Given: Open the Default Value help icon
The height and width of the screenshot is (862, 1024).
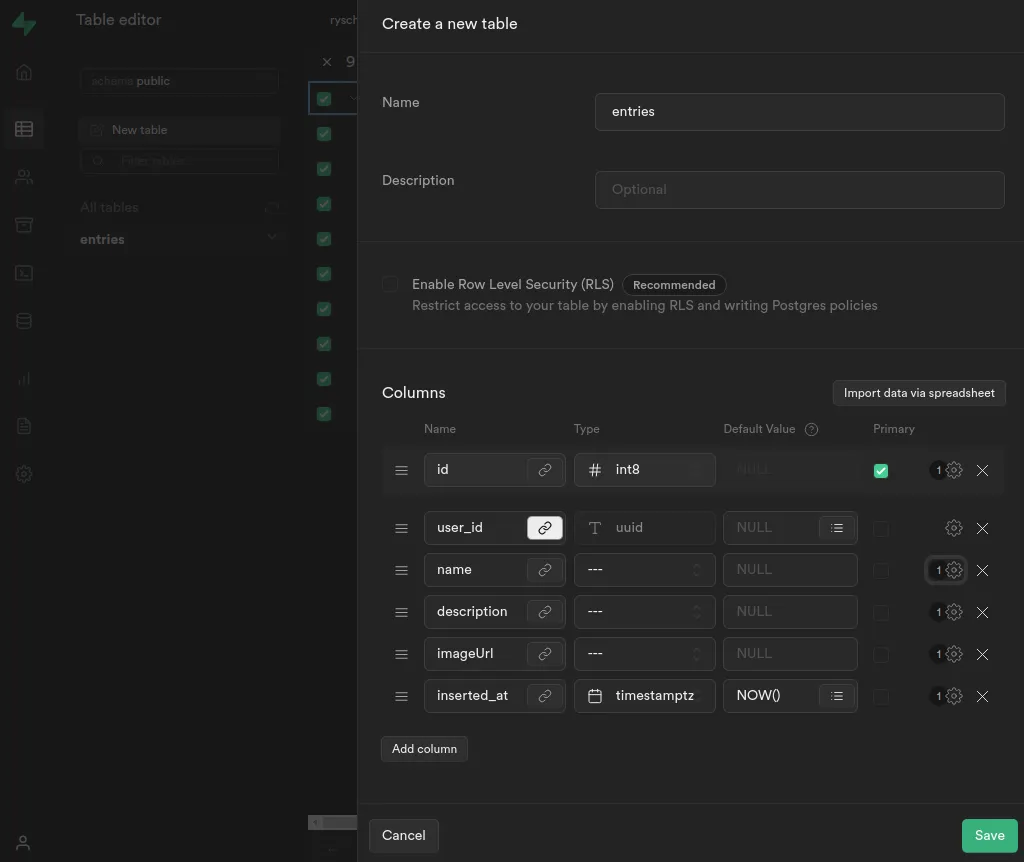Looking at the screenshot, I should click(811, 429).
